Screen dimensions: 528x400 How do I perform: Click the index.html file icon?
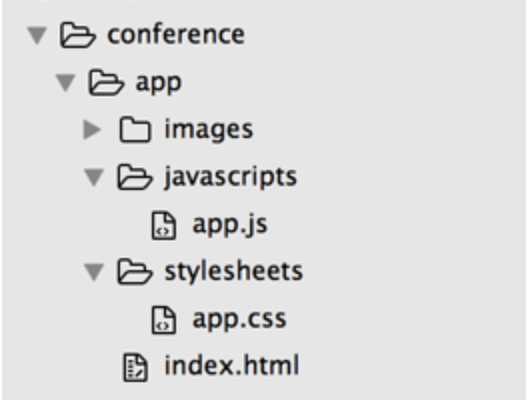(135, 367)
